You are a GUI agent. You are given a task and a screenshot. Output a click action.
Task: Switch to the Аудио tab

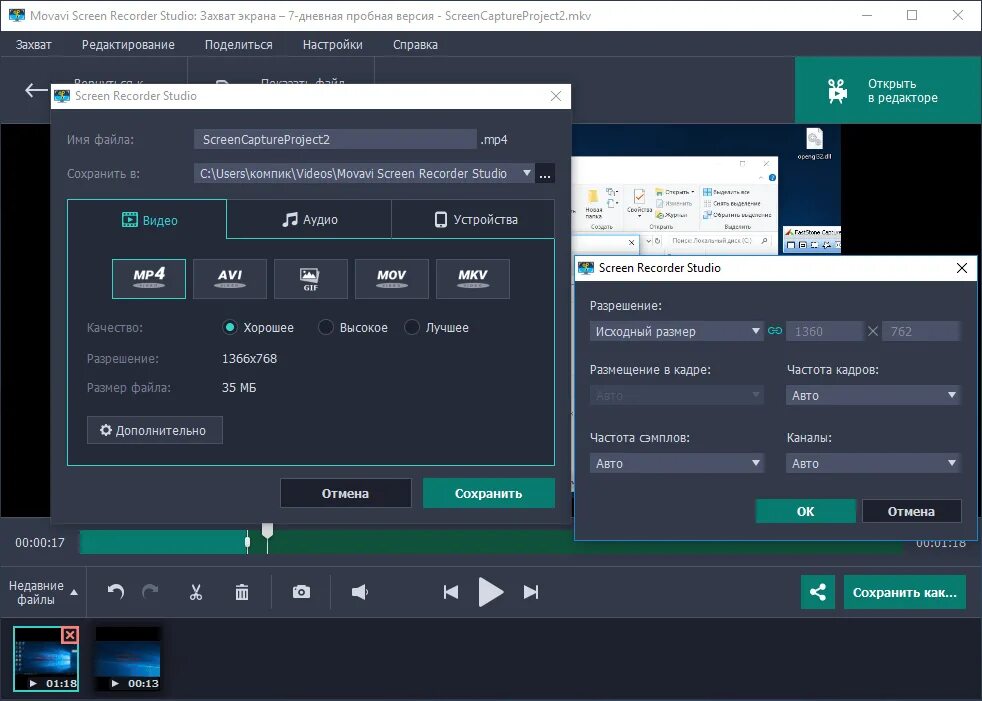(309, 219)
